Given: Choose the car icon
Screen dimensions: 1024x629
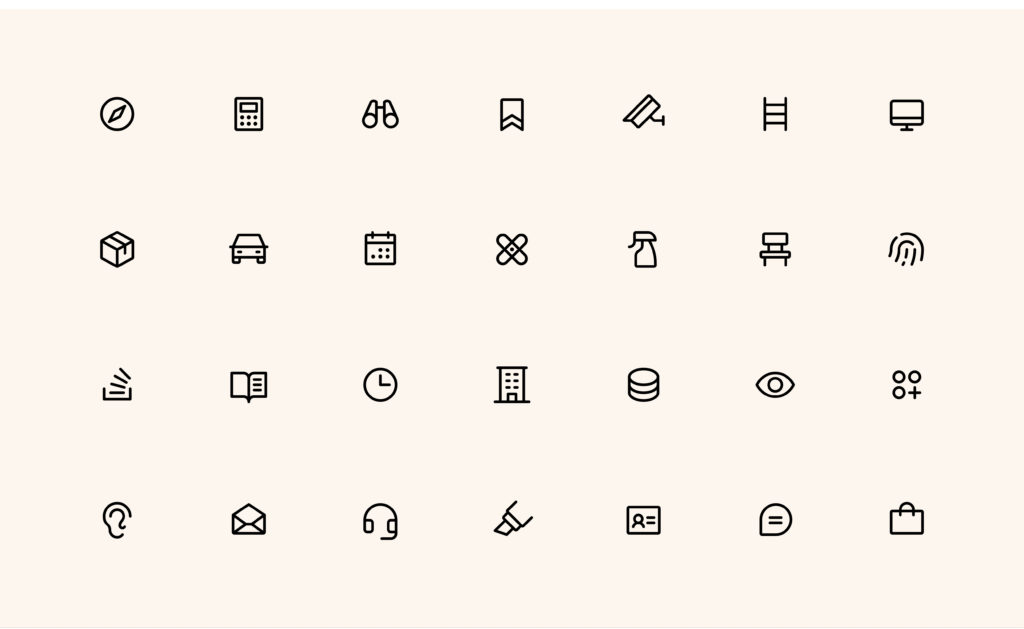Looking at the screenshot, I should (x=249, y=250).
